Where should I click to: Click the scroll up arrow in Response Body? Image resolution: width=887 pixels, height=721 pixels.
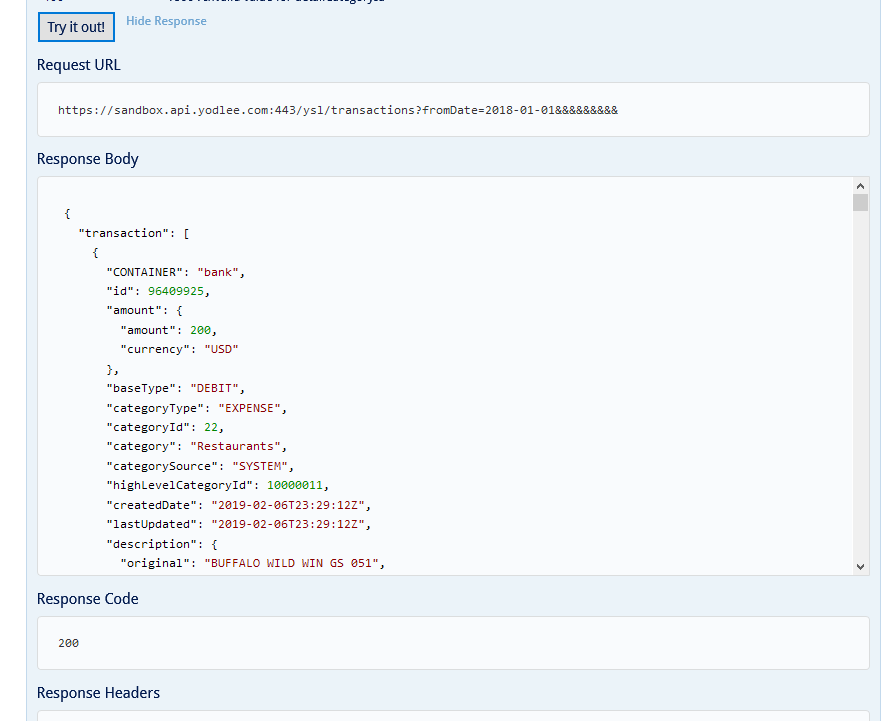(860, 185)
